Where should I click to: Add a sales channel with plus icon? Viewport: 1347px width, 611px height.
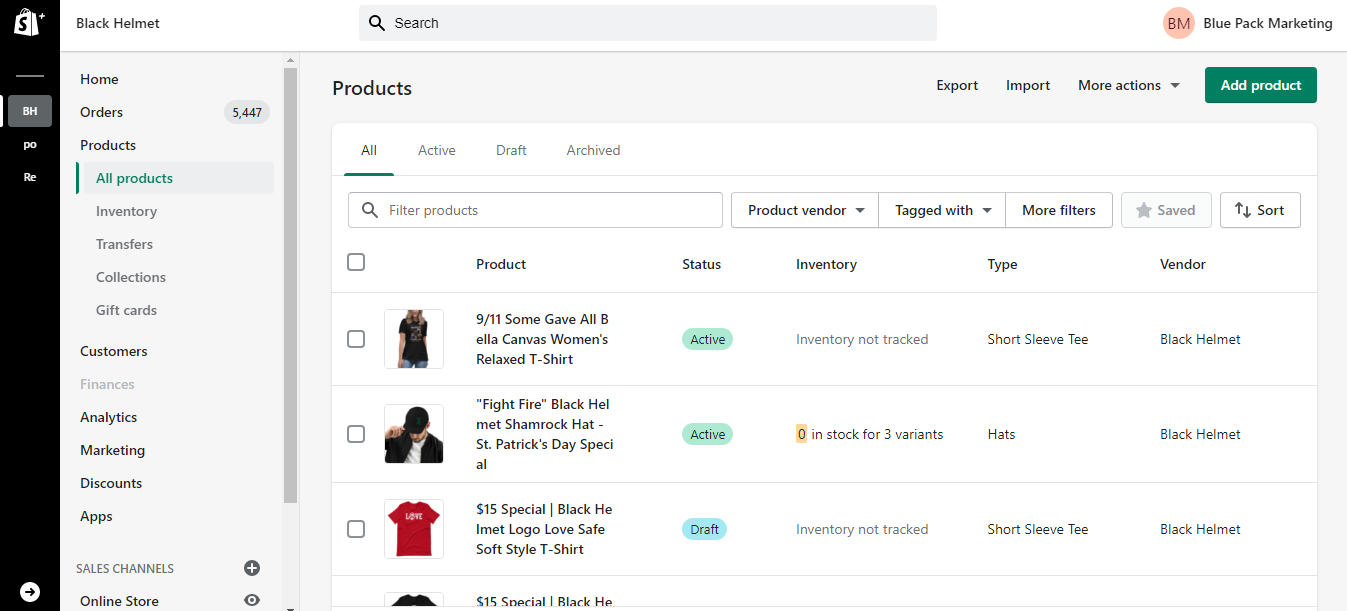pyautogui.click(x=252, y=568)
